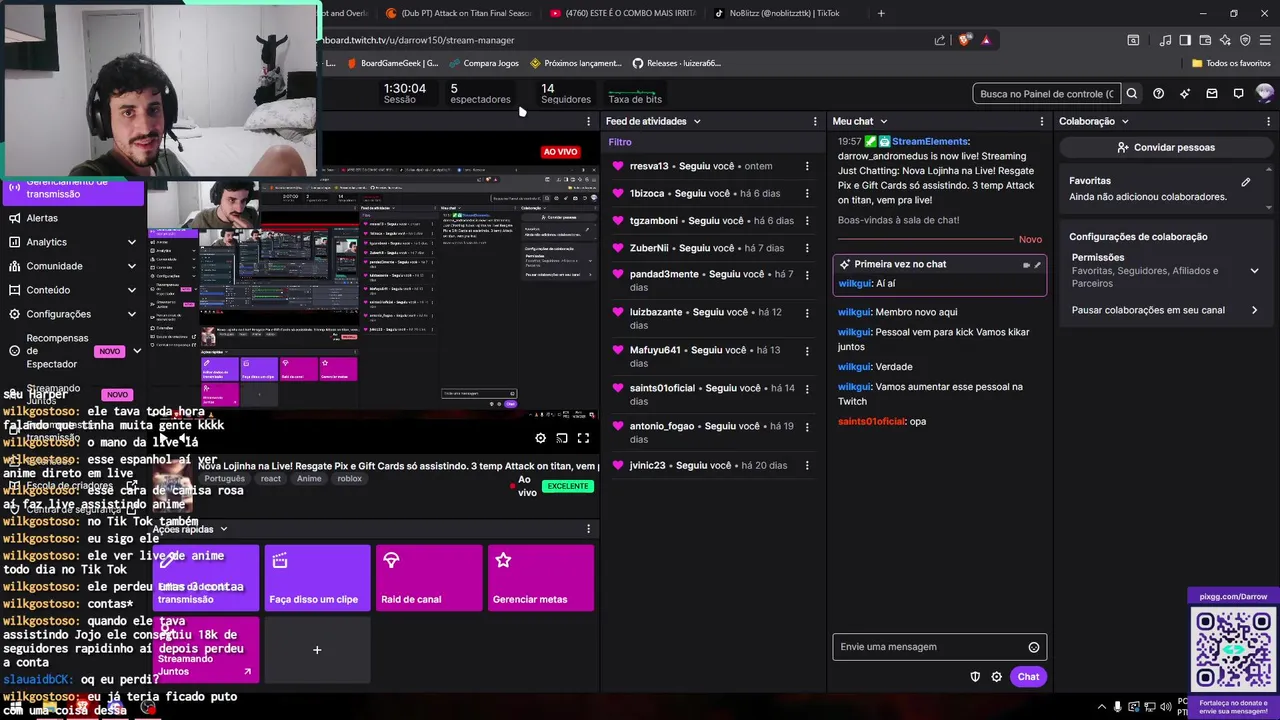Open options for Mafuyu641 follow event
1280x720 pixels.
pyautogui.click(x=807, y=350)
